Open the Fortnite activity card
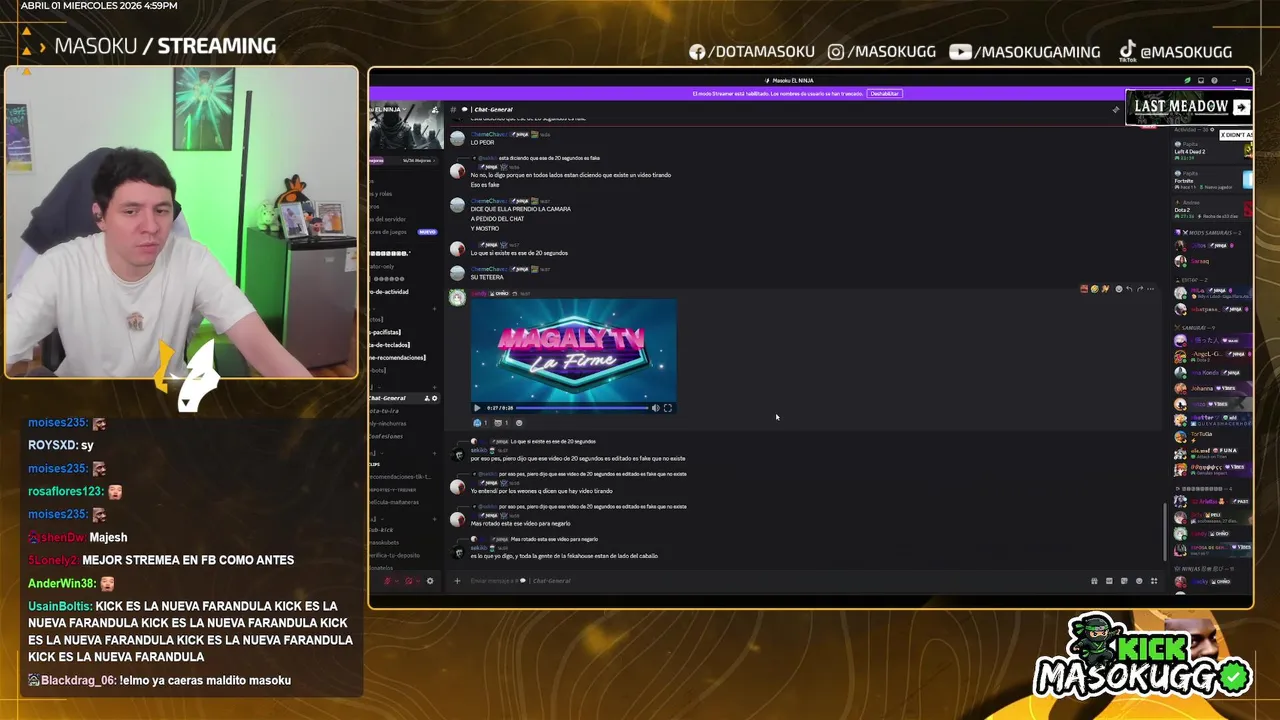The image size is (1280, 720). [1212, 179]
